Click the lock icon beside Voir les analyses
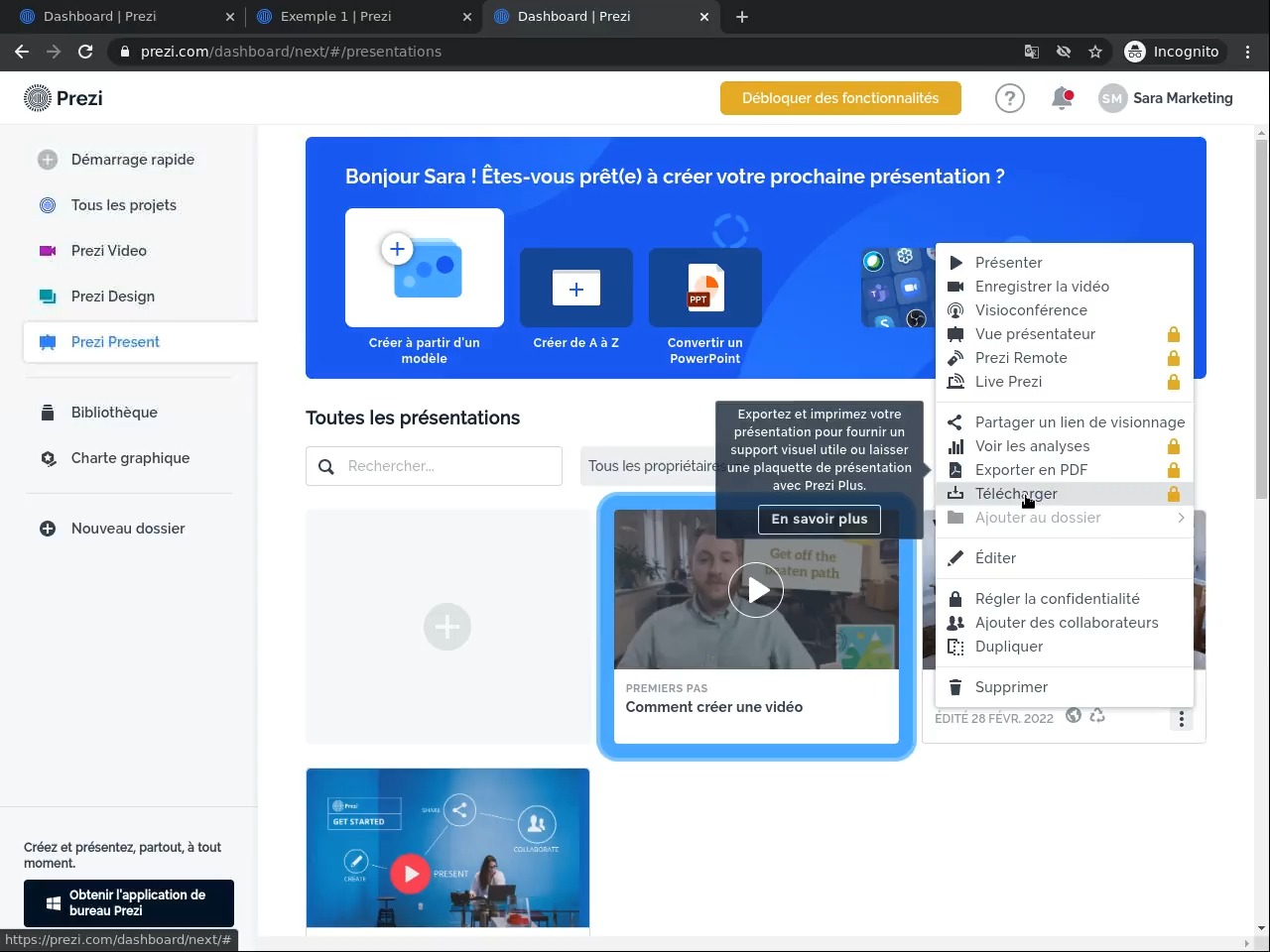Viewport: 1270px width, 952px height. [x=1174, y=446]
